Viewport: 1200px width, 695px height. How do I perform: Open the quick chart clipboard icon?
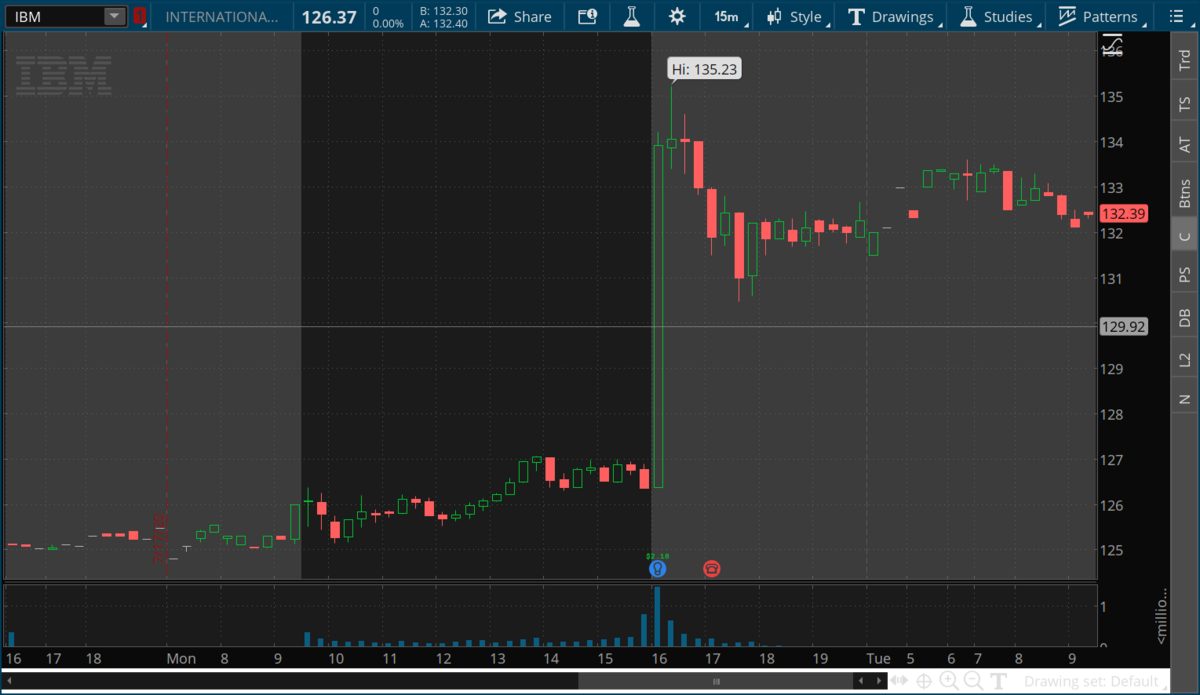coord(588,16)
